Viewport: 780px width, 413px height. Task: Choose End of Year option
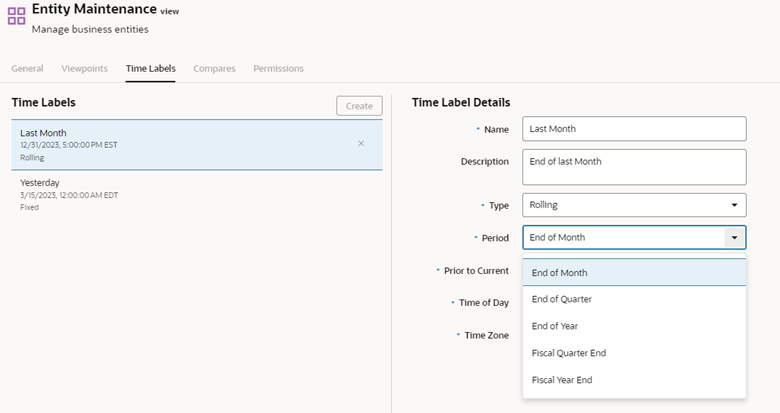[634, 326]
